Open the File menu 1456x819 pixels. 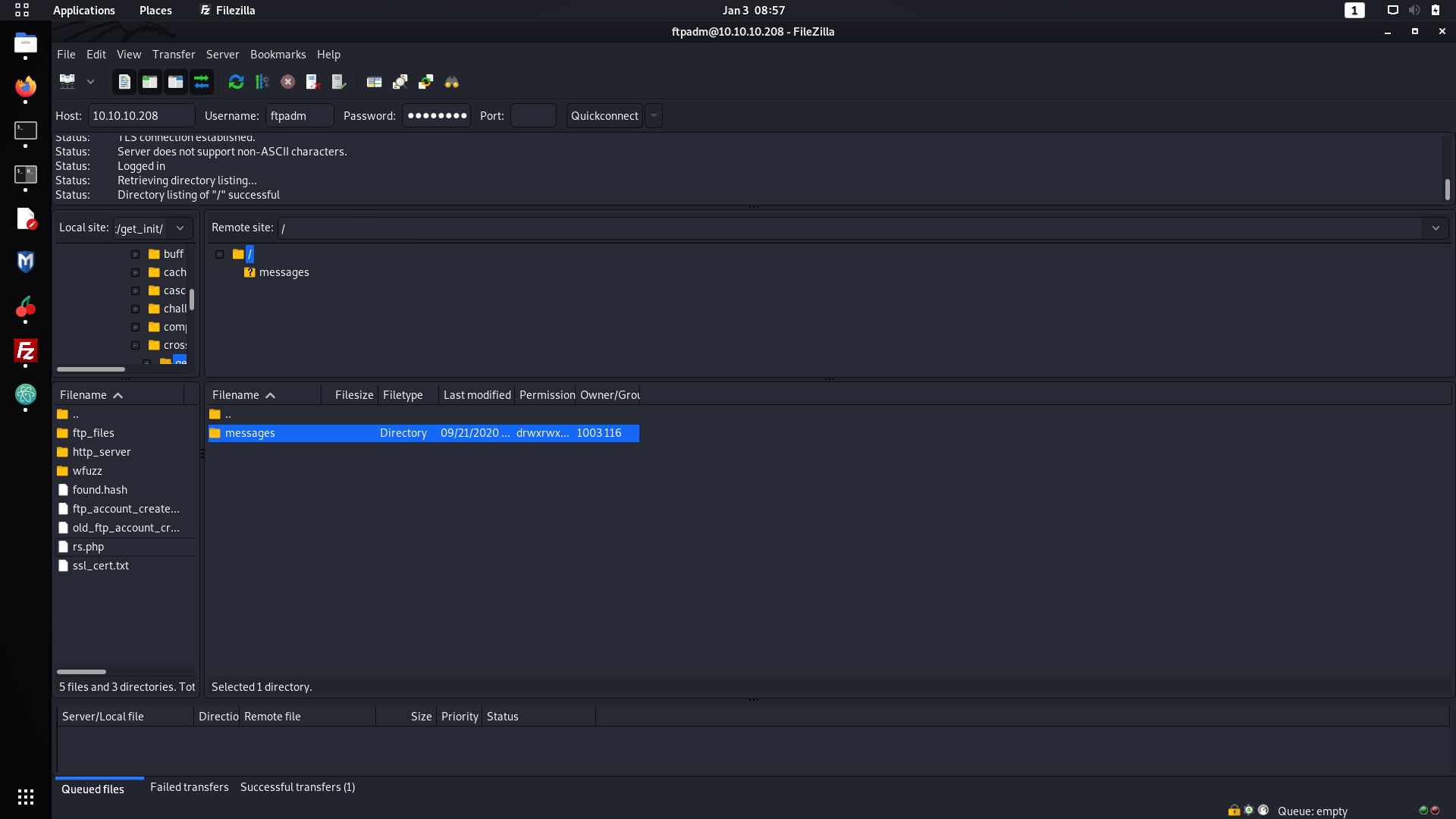tap(66, 55)
